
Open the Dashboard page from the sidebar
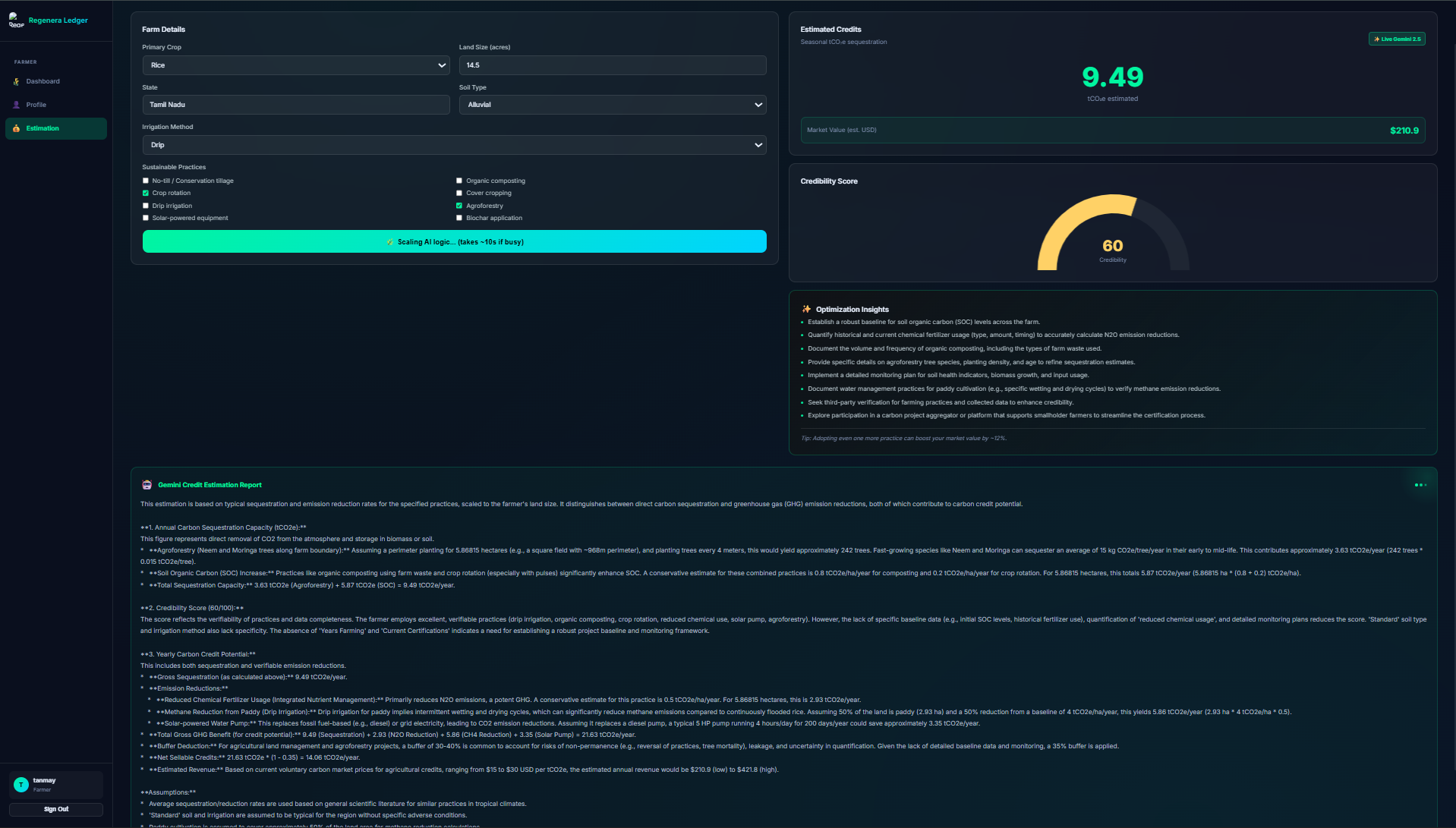coord(56,81)
